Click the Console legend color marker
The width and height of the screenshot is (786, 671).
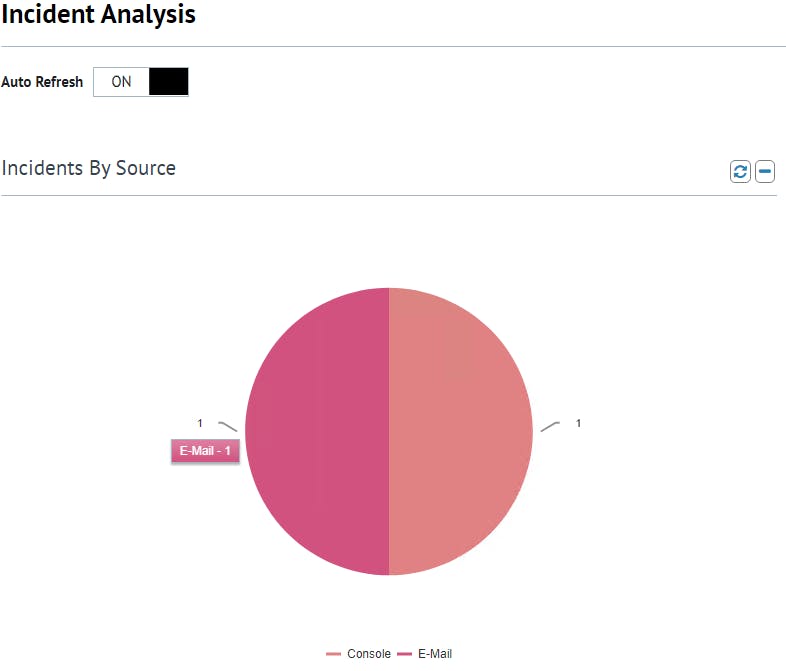coord(333,654)
